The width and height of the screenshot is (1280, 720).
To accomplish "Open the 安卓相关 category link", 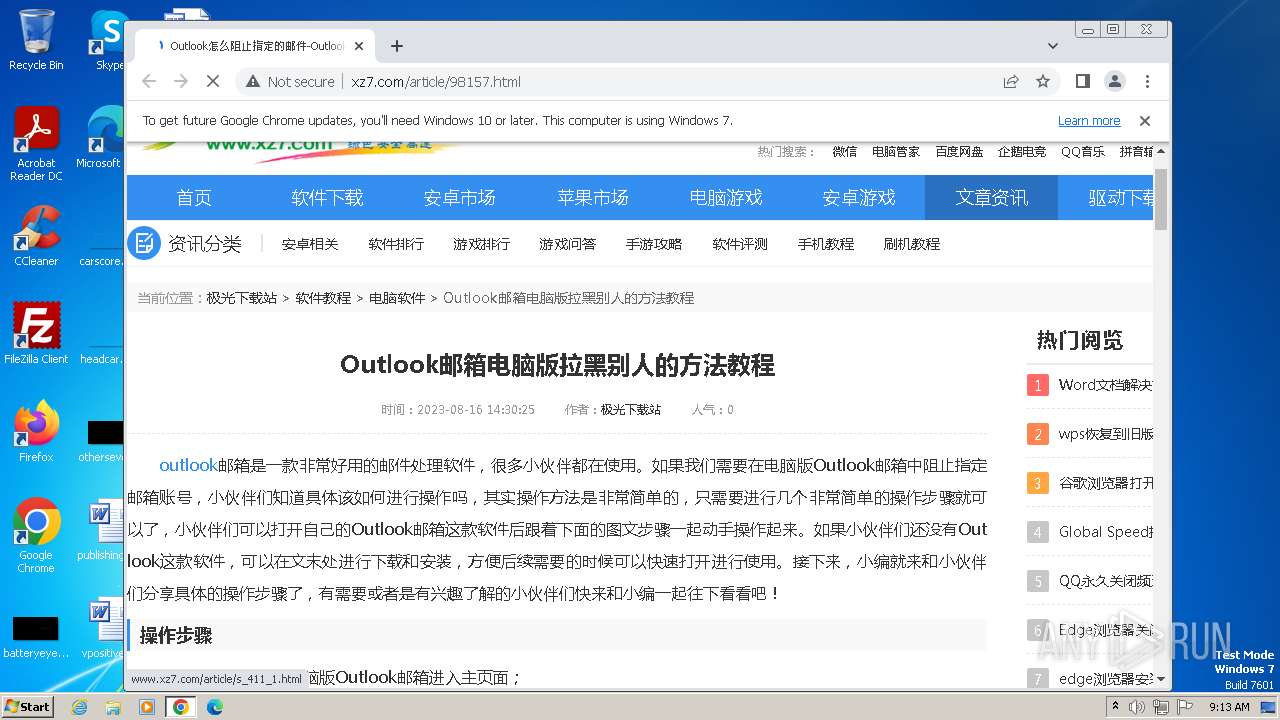I will click(x=310, y=244).
